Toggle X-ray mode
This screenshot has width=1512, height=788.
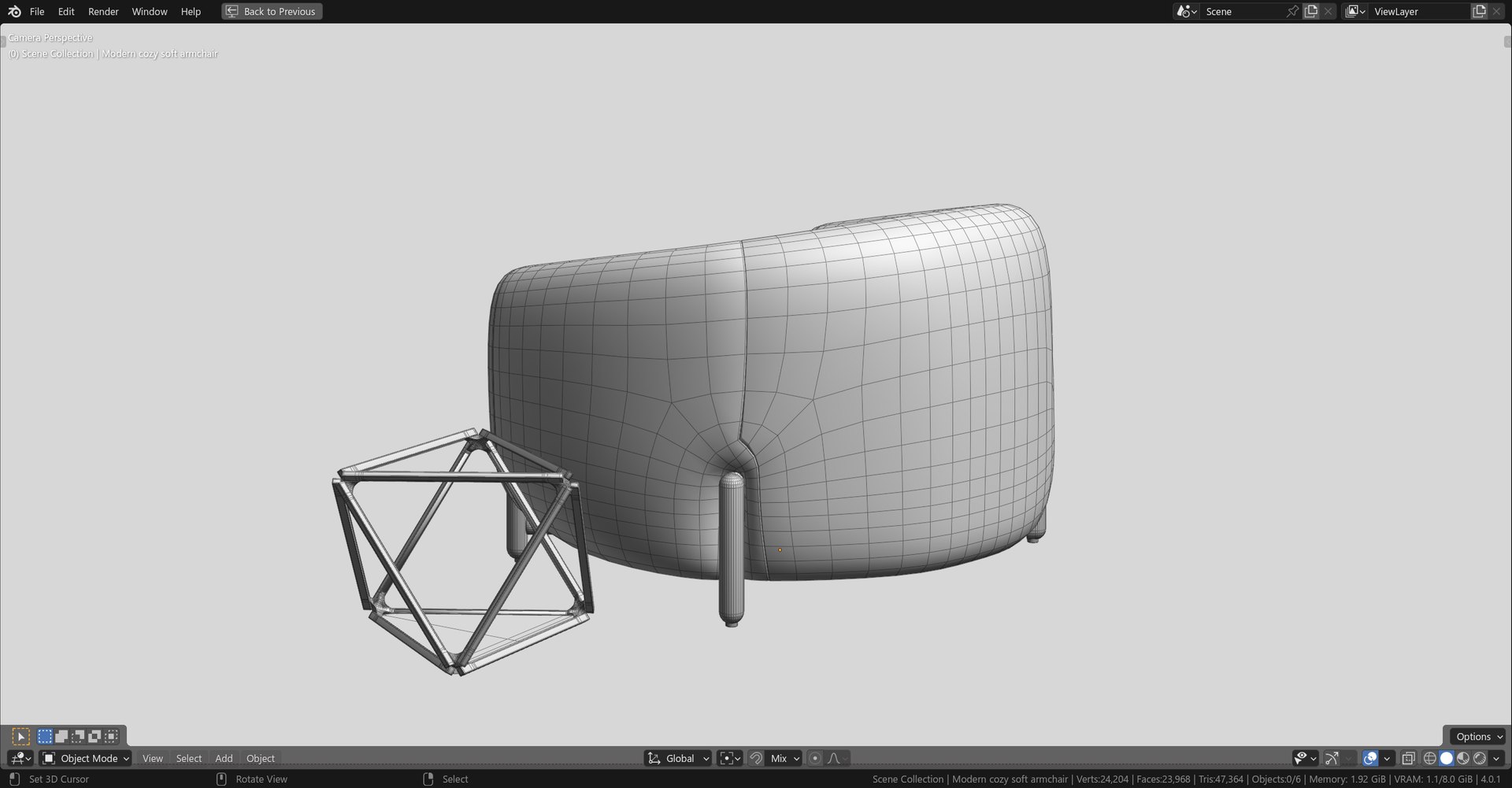point(1409,758)
